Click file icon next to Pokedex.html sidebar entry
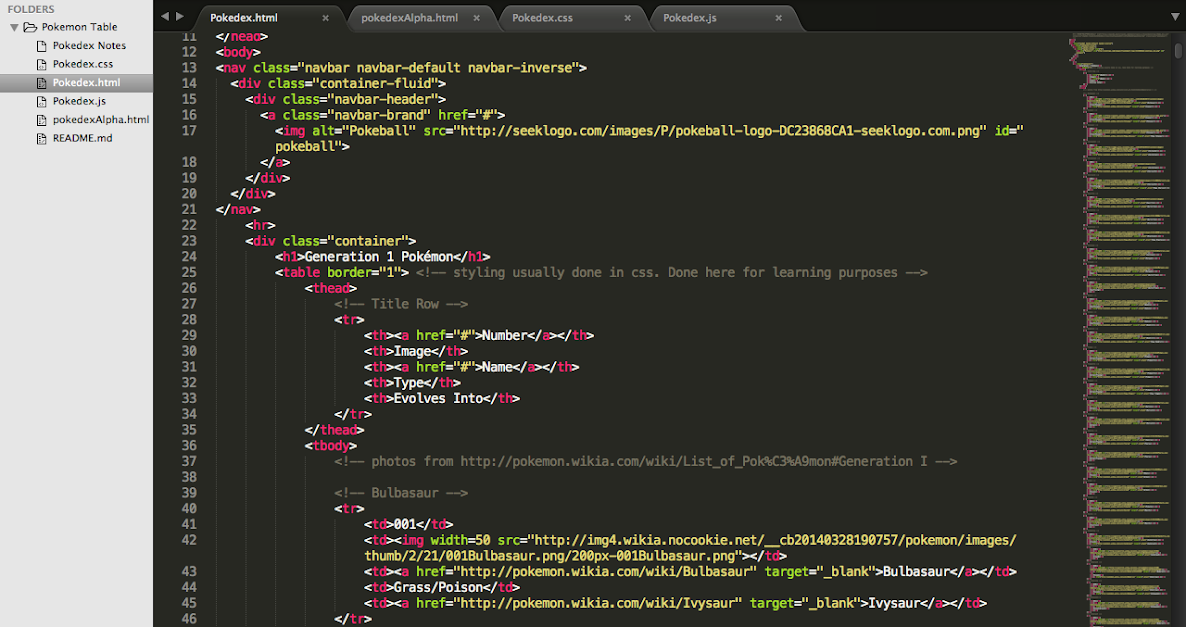1186x627 pixels. pyautogui.click(x=42, y=83)
